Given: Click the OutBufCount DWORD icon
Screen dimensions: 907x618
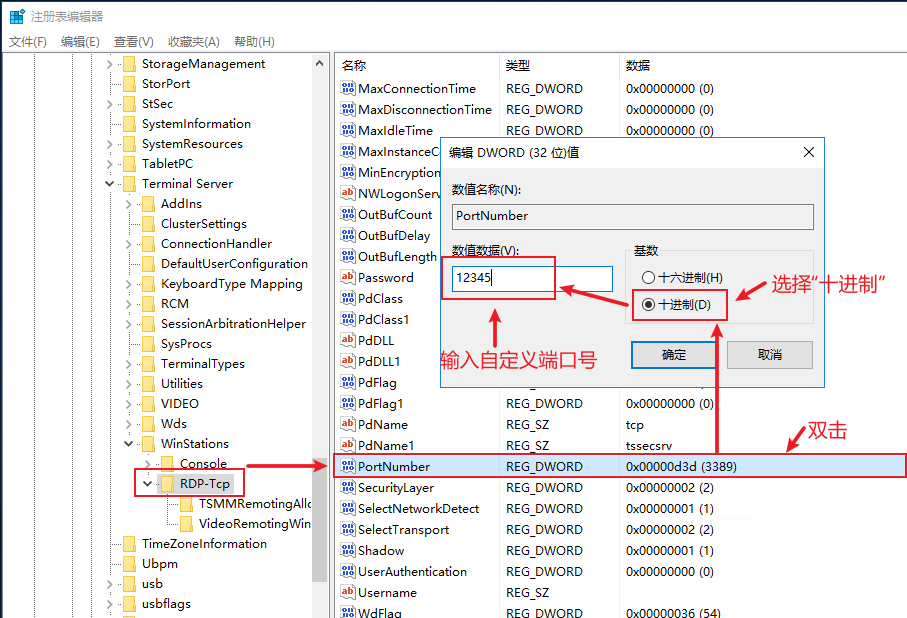Looking at the screenshot, I should click(348, 214).
